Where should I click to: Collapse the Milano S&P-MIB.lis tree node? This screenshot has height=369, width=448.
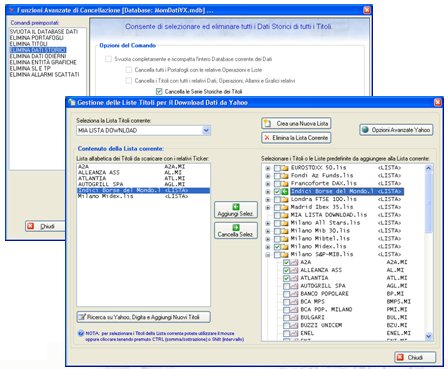coord(268,255)
